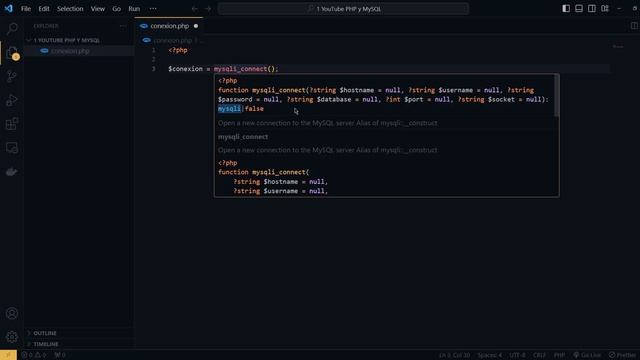Click the Go Live status button
640x360 pixels.
coord(587,355)
